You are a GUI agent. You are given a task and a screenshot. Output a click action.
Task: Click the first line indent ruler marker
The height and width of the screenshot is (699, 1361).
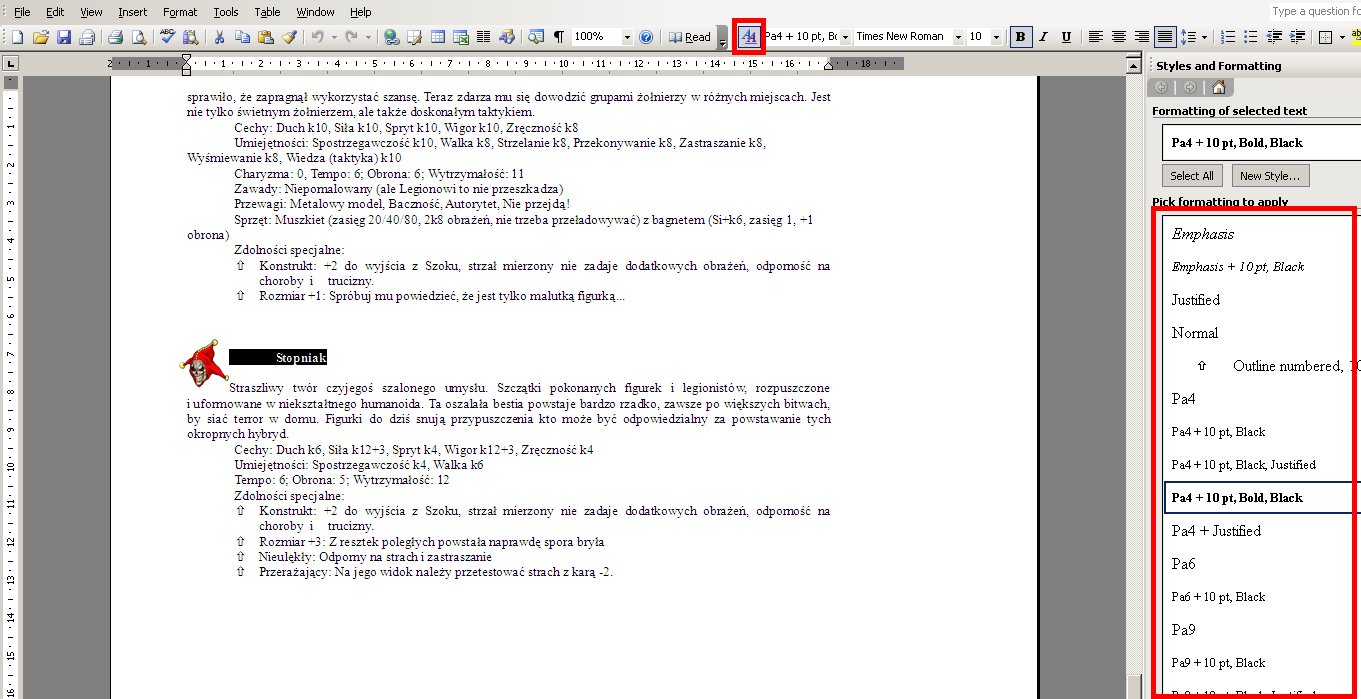point(186,60)
